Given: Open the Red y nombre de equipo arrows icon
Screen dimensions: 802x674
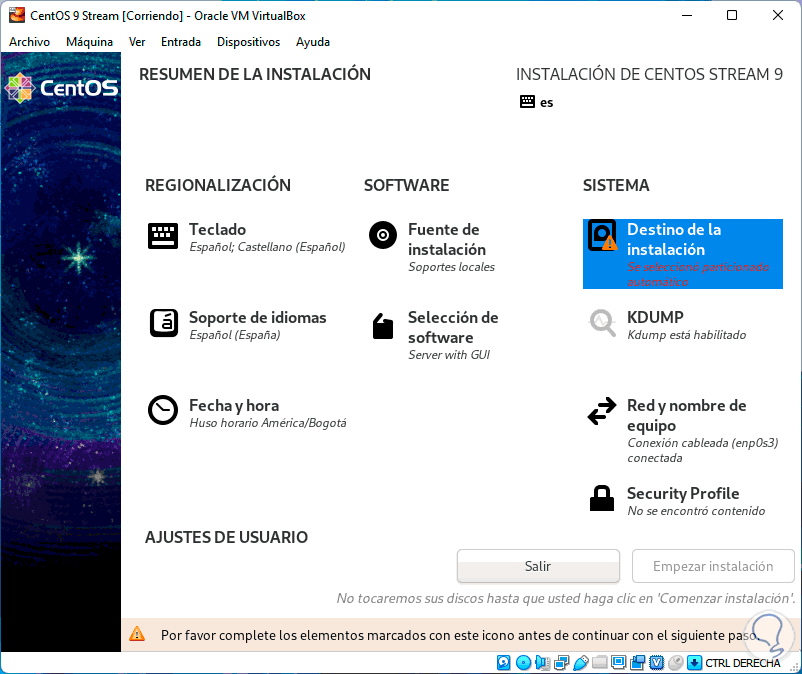Looking at the screenshot, I should click(x=602, y=411).
